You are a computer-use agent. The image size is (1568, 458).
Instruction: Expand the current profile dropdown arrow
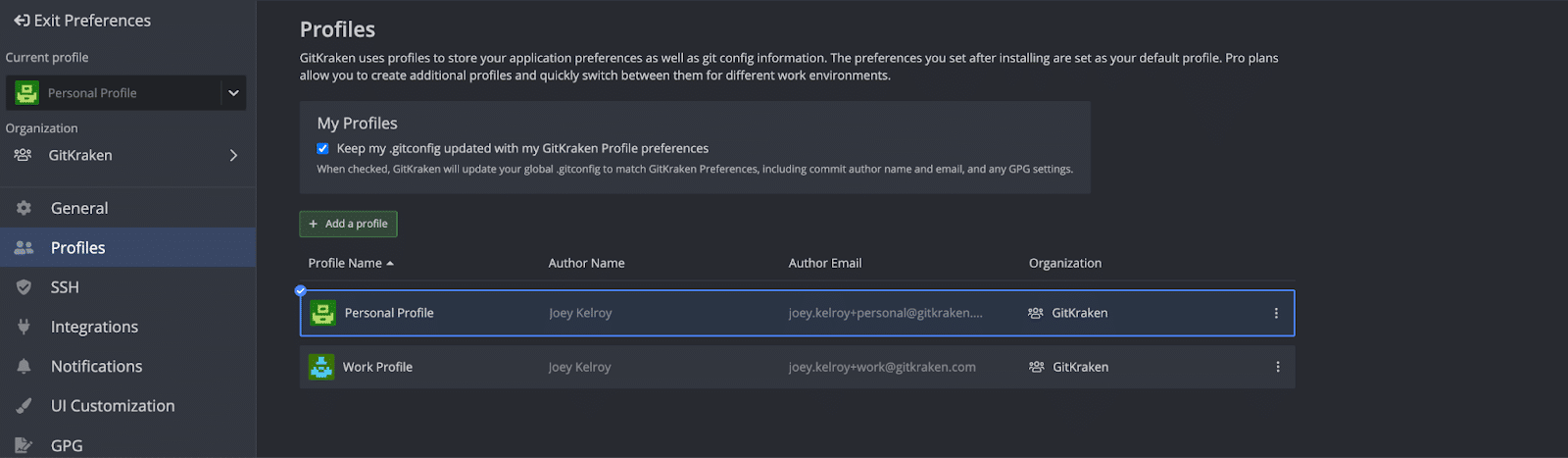click(233, 93)
